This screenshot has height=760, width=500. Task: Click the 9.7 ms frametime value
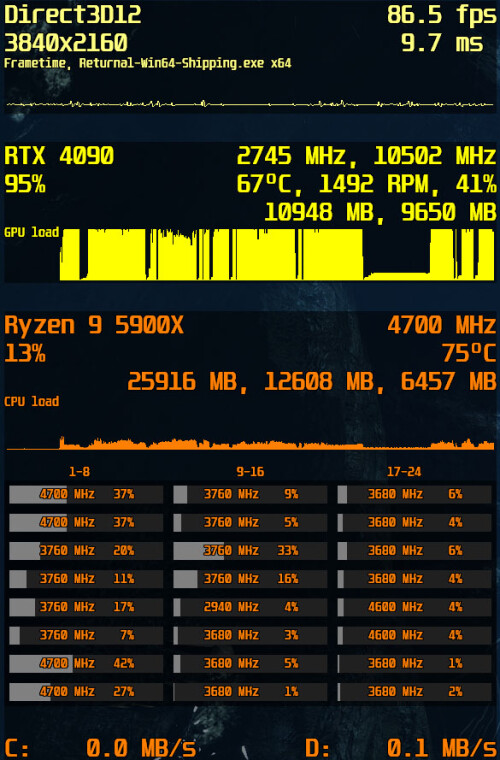click(x=441, y=43)
